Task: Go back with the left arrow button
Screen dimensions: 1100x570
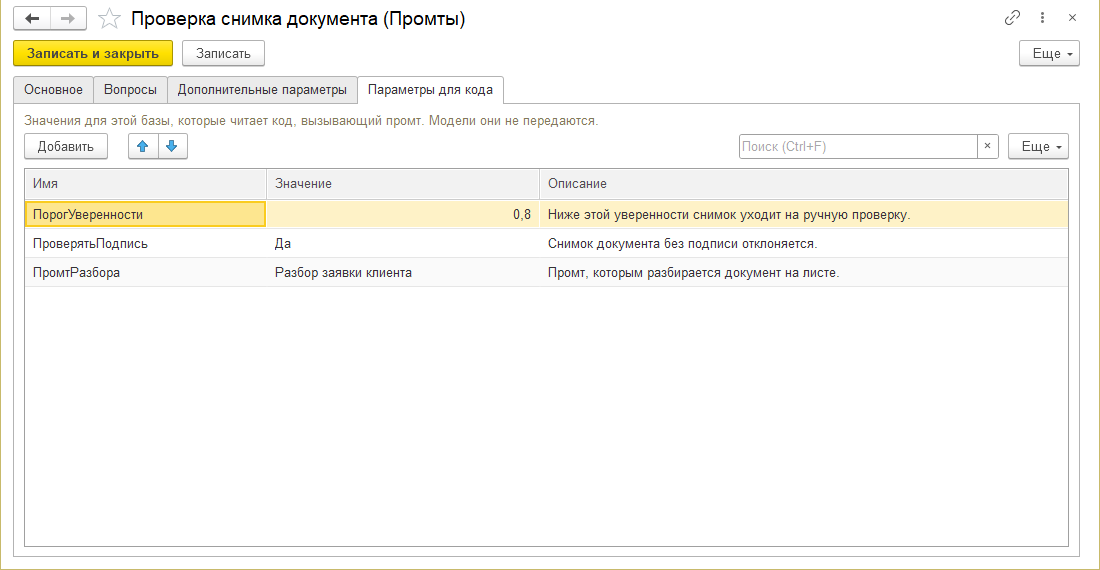Action: pyautogui.click(x=32, y=18)
